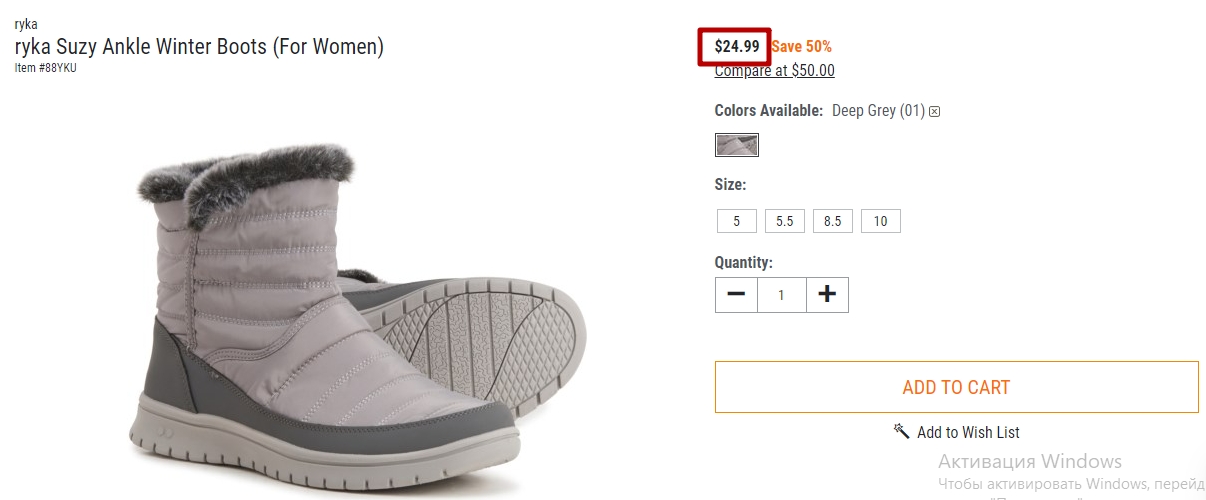Choose size 5.5
Viewport: 1206px width, 500px height.
[785, 221]
